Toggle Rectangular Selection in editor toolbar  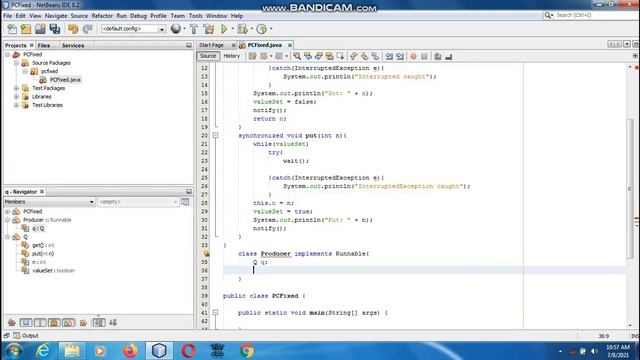(340, 56)
